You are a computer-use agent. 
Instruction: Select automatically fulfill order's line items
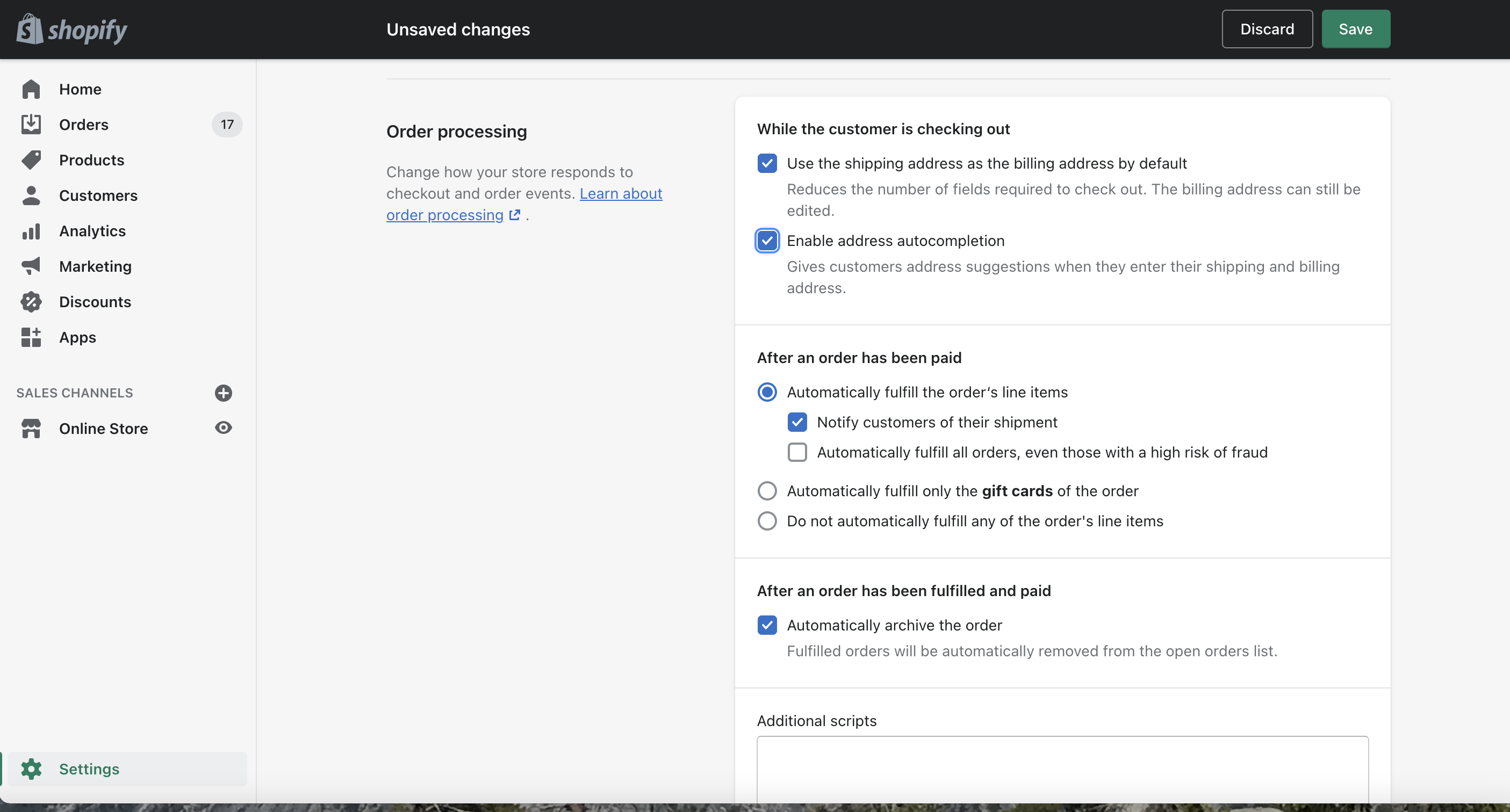pos(767,392)
